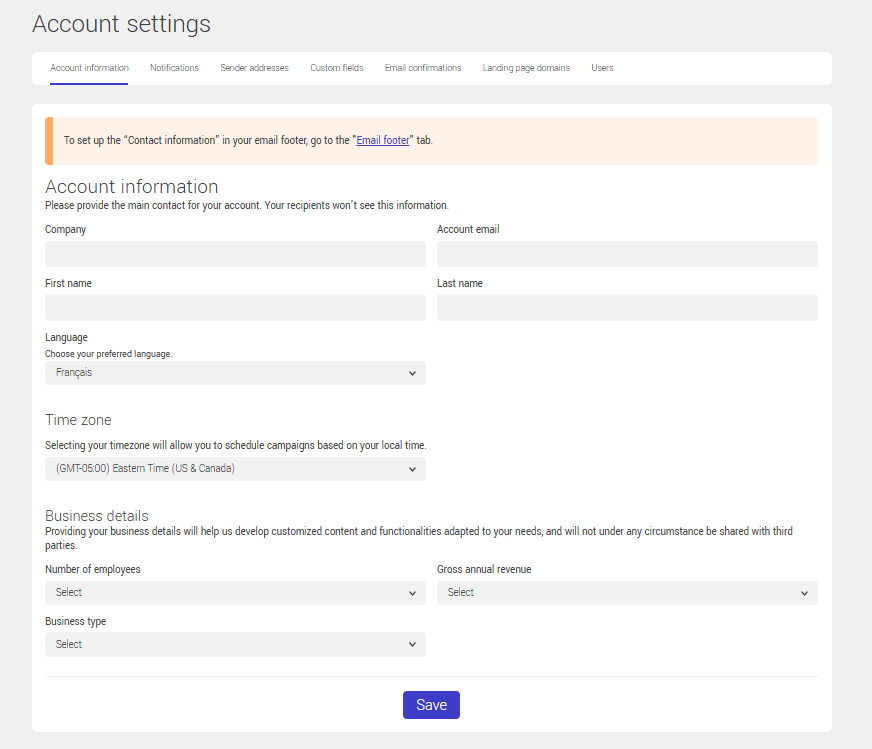Click into the Company input field
Image resolution: width=872 pixels, height=749 pixels.
point(235,254)
